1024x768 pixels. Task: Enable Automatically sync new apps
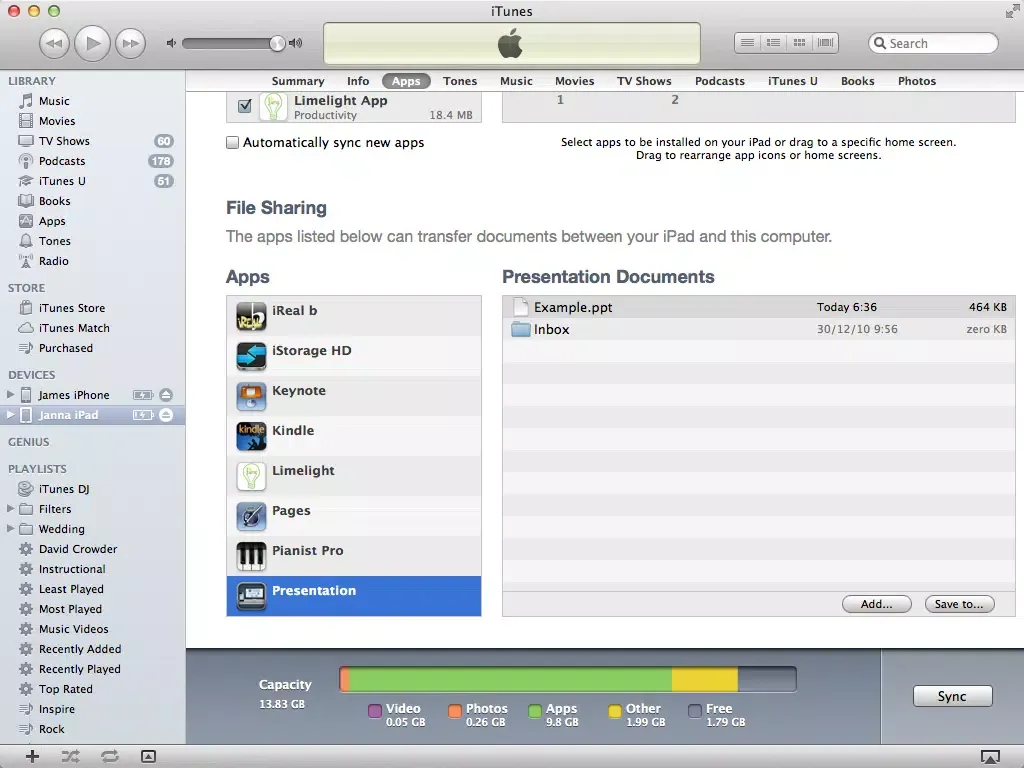pyautogui.click(x=232, y=142)
